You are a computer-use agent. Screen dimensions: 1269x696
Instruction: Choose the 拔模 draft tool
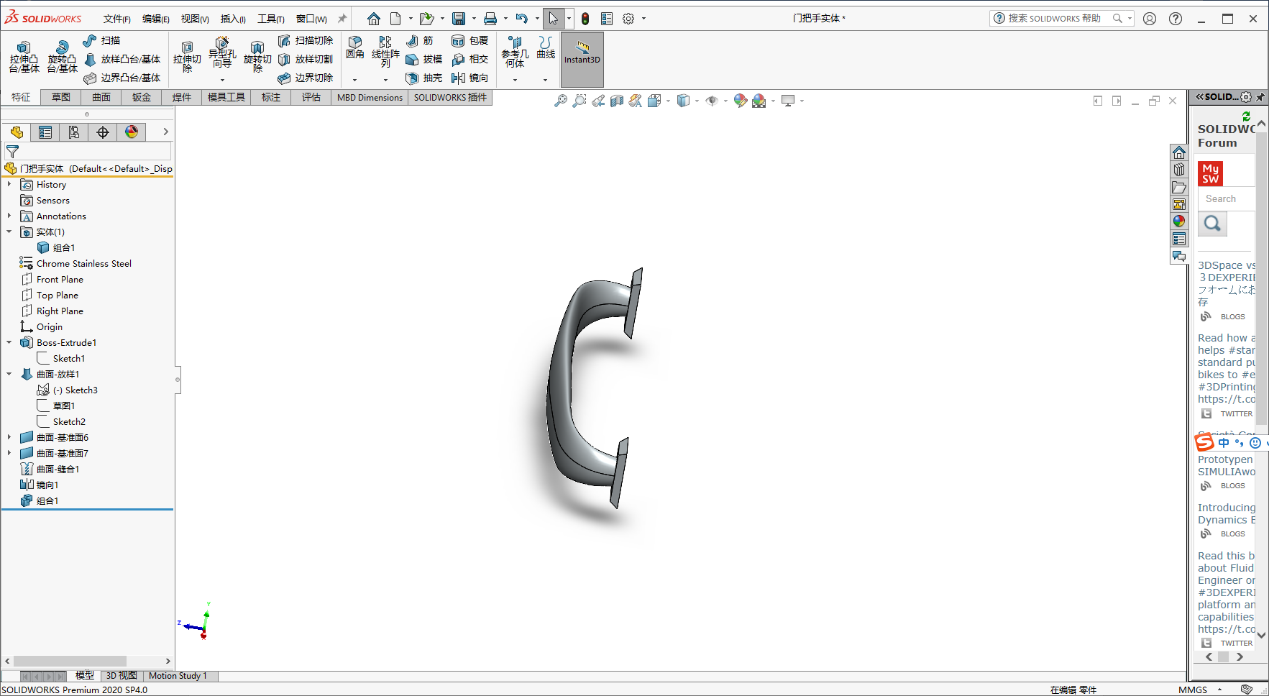pos(424,59)
